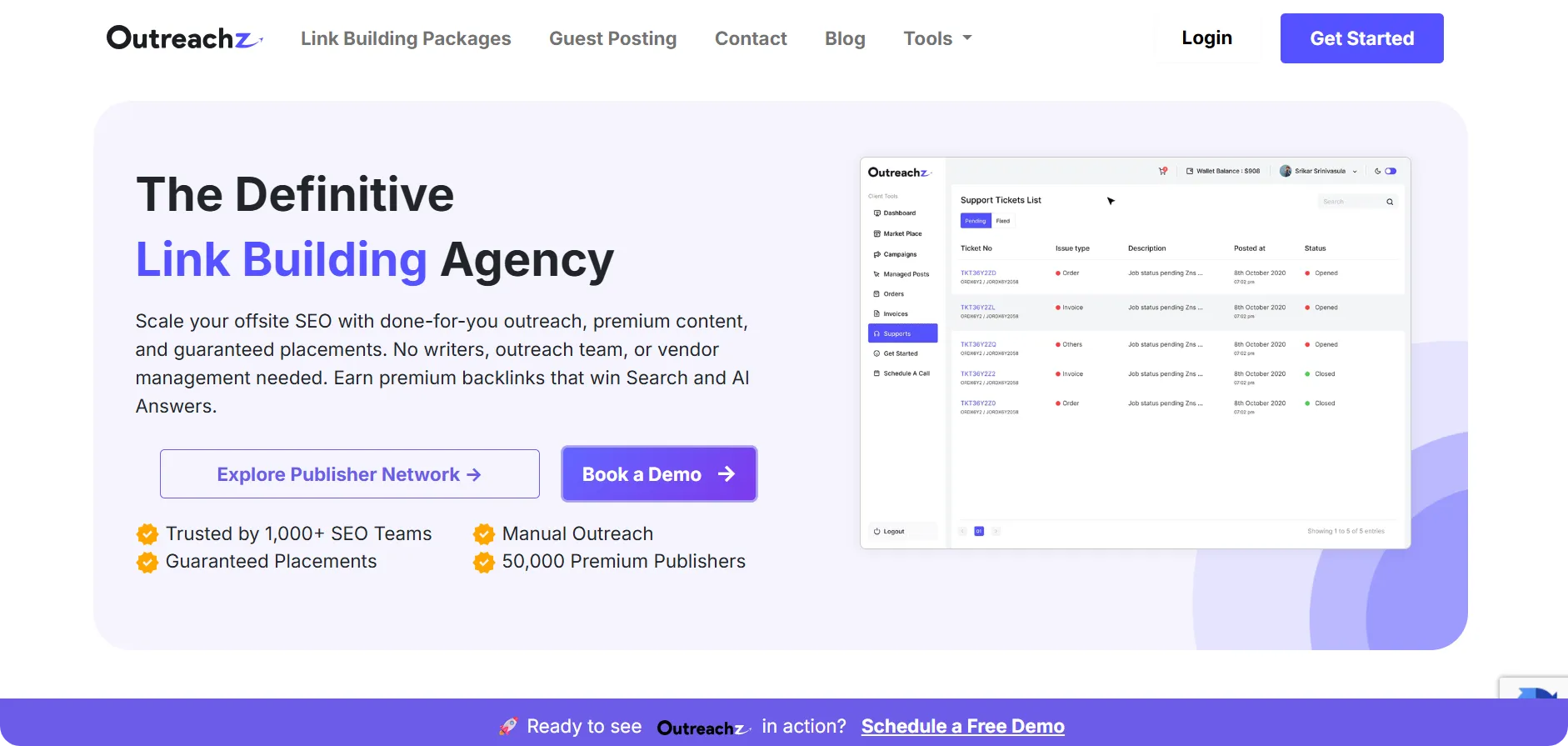Click the Issue type column header

tap(1072, 248)
